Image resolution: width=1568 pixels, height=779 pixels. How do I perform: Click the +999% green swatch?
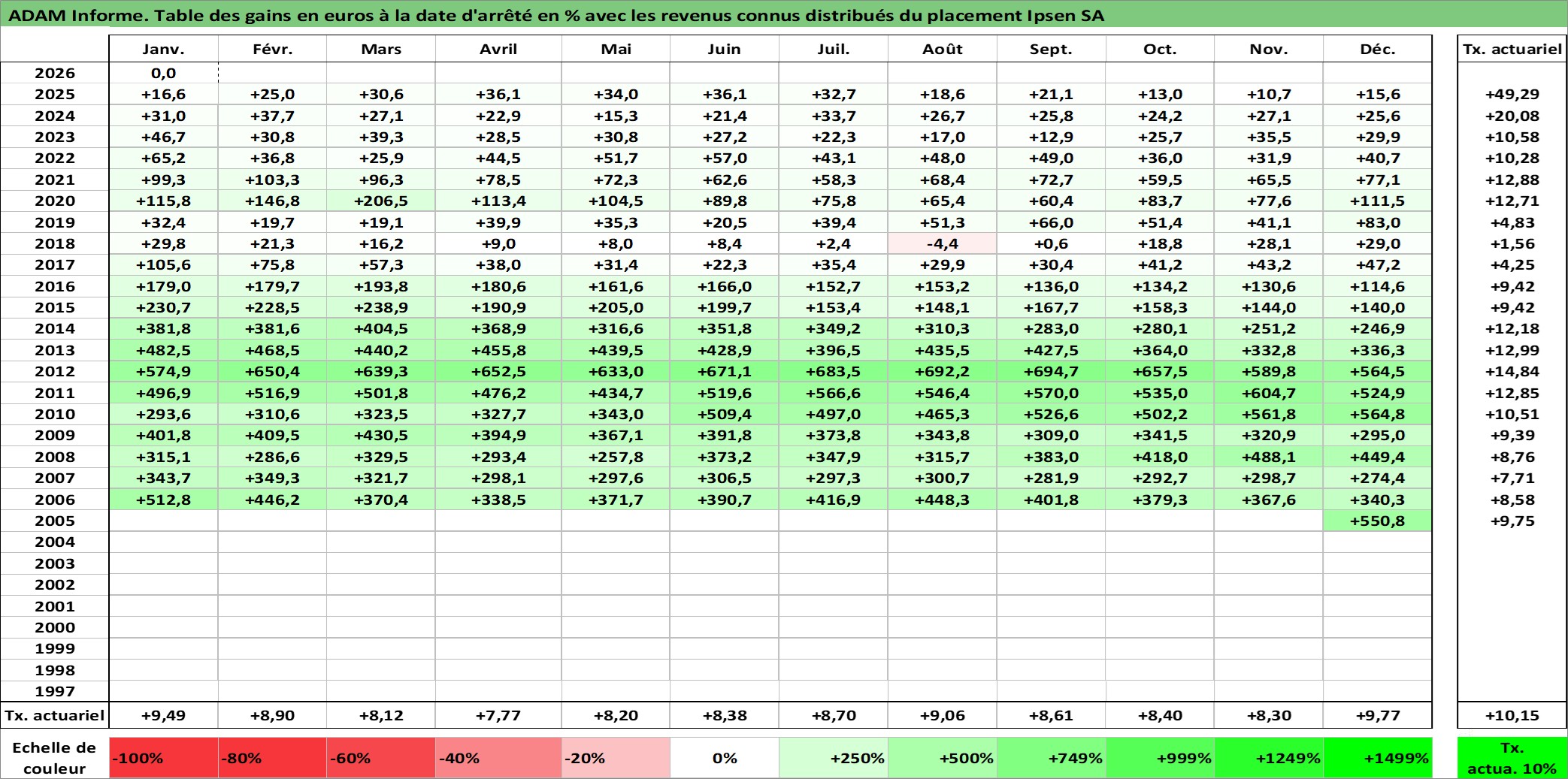point(1160,758)
